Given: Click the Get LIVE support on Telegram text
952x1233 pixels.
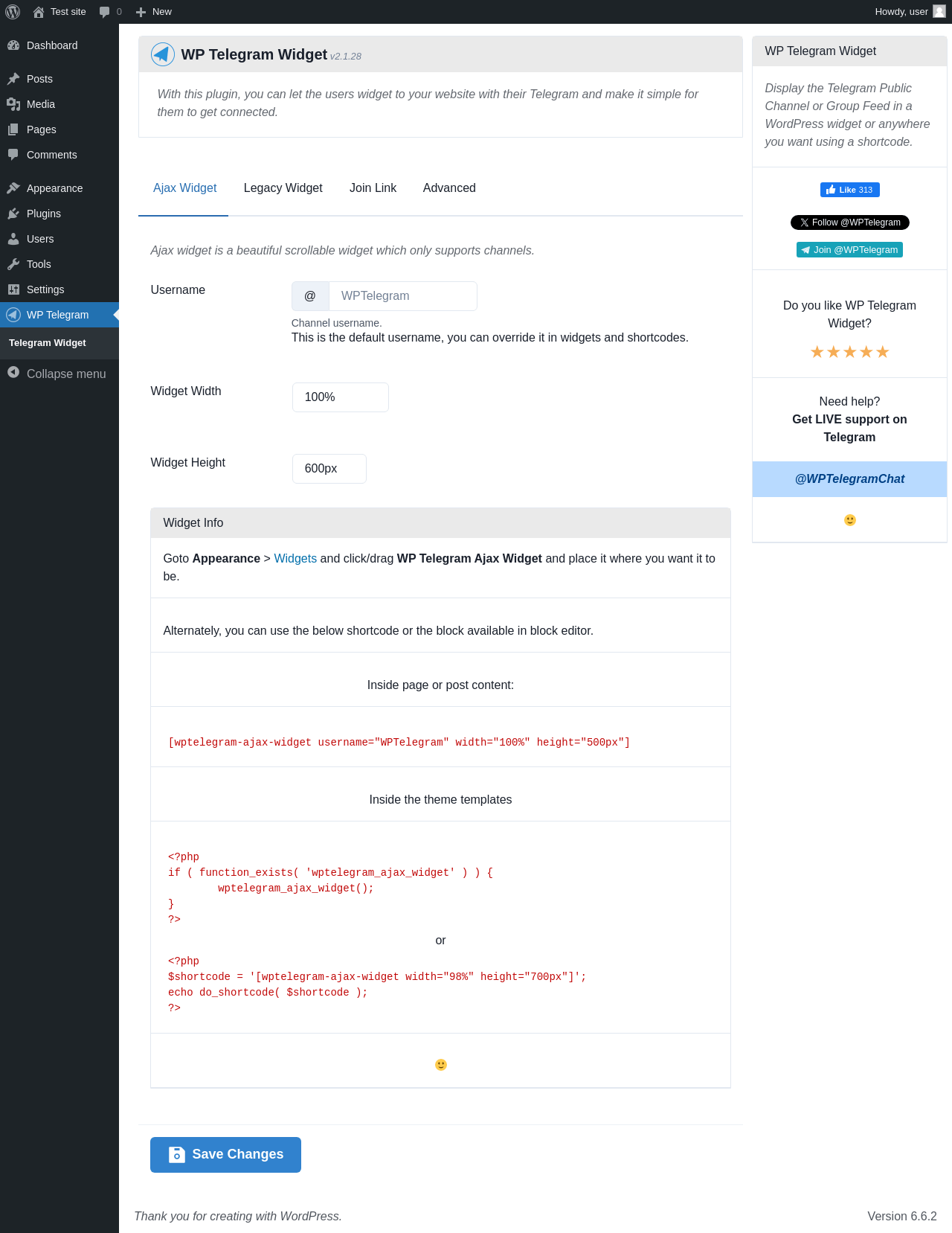Looking at the screenshot, I should point(849,429).
